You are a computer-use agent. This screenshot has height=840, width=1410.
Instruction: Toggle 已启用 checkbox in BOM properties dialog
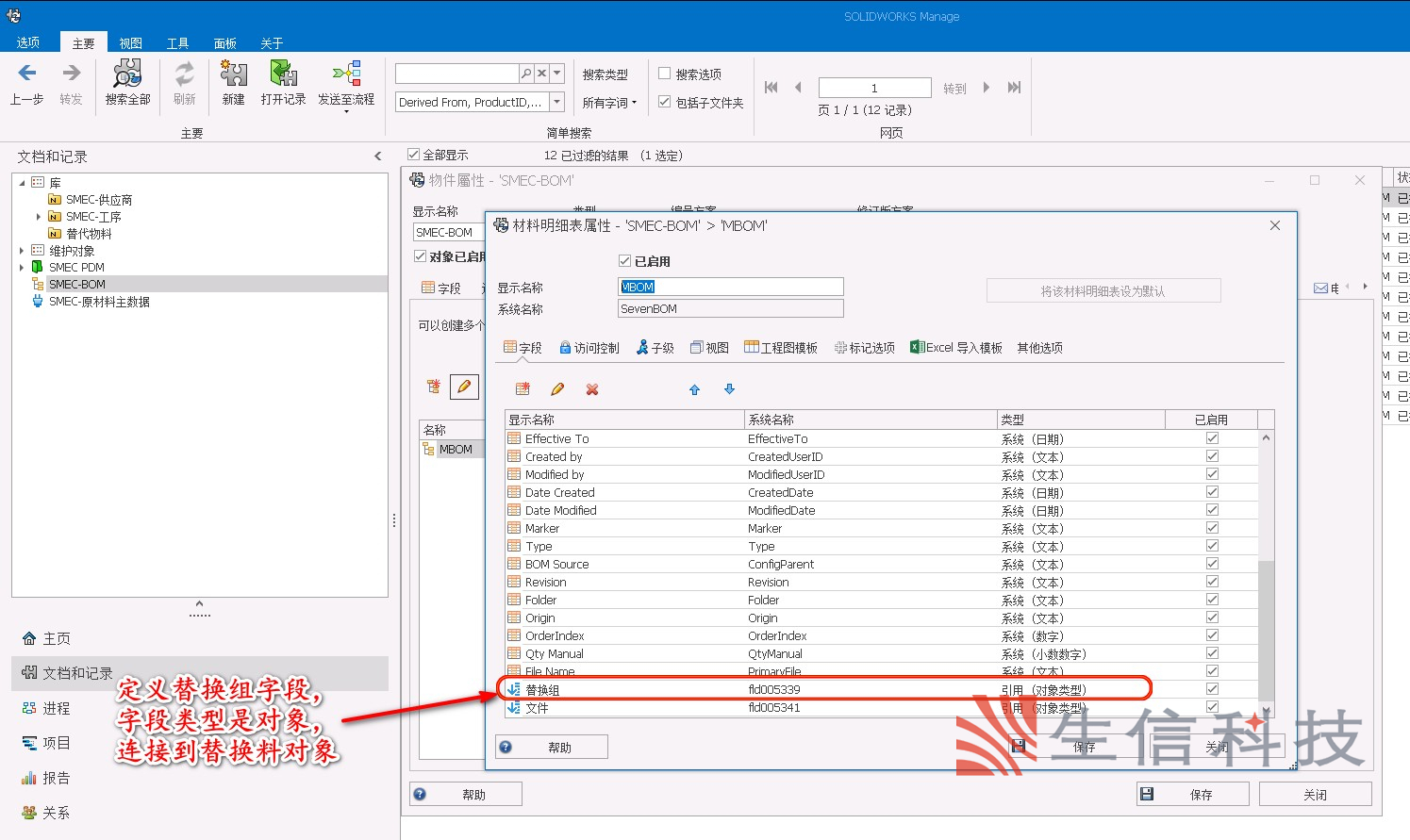[x=624, y=261]
